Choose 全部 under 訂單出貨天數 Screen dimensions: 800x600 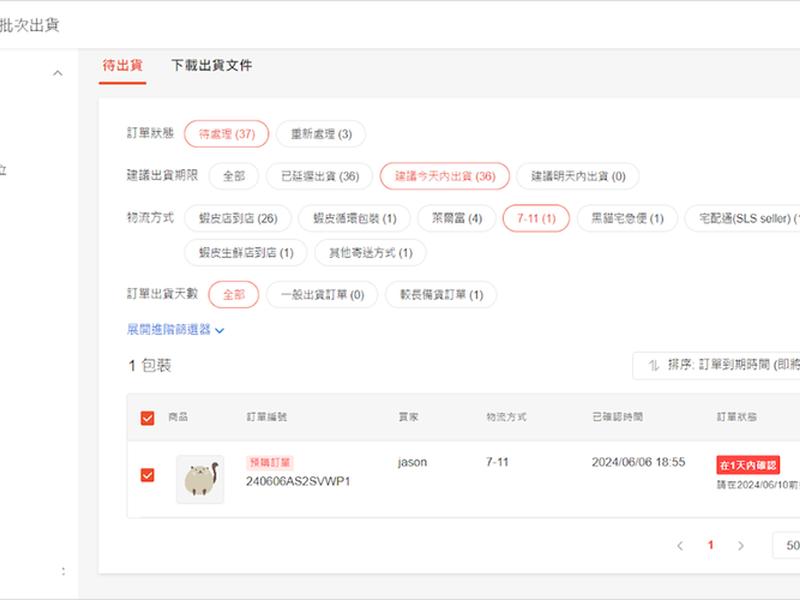(234, 295)
